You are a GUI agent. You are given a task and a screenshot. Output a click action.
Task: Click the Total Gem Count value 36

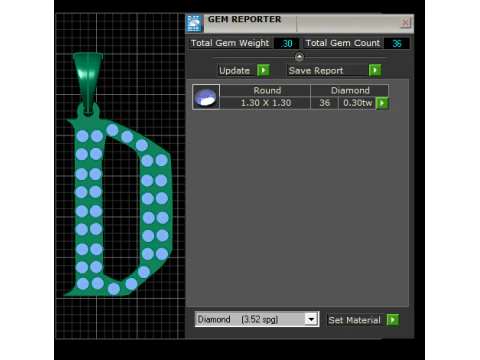[397, 43]
